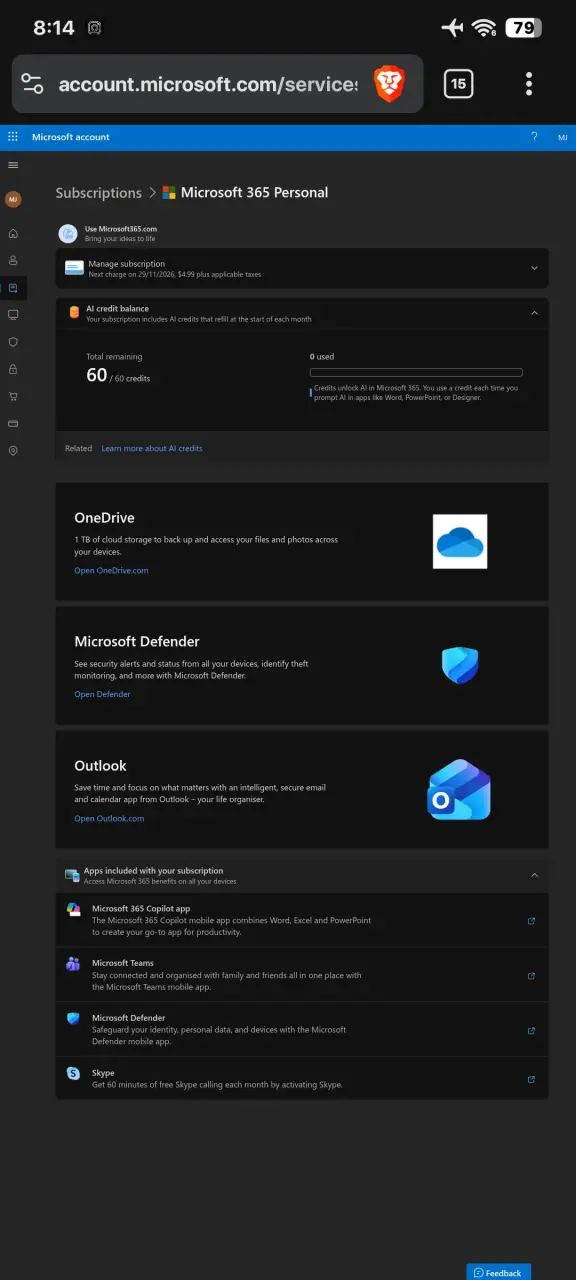The image size is (576, 1280).
Task: Click the OneDrive cloud logo
Action: [x=460, y=542]
